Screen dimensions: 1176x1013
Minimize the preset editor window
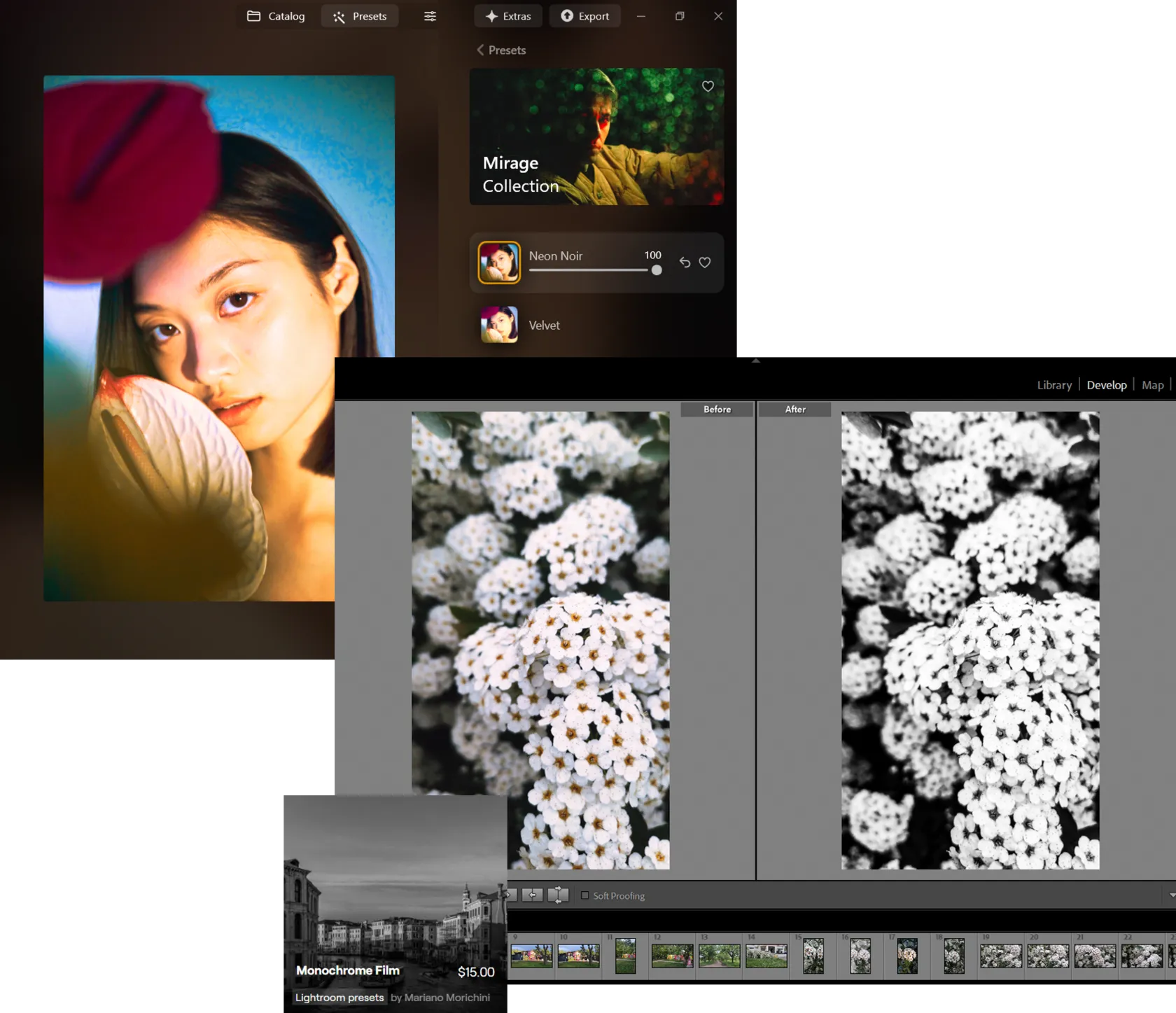(640, 16)
